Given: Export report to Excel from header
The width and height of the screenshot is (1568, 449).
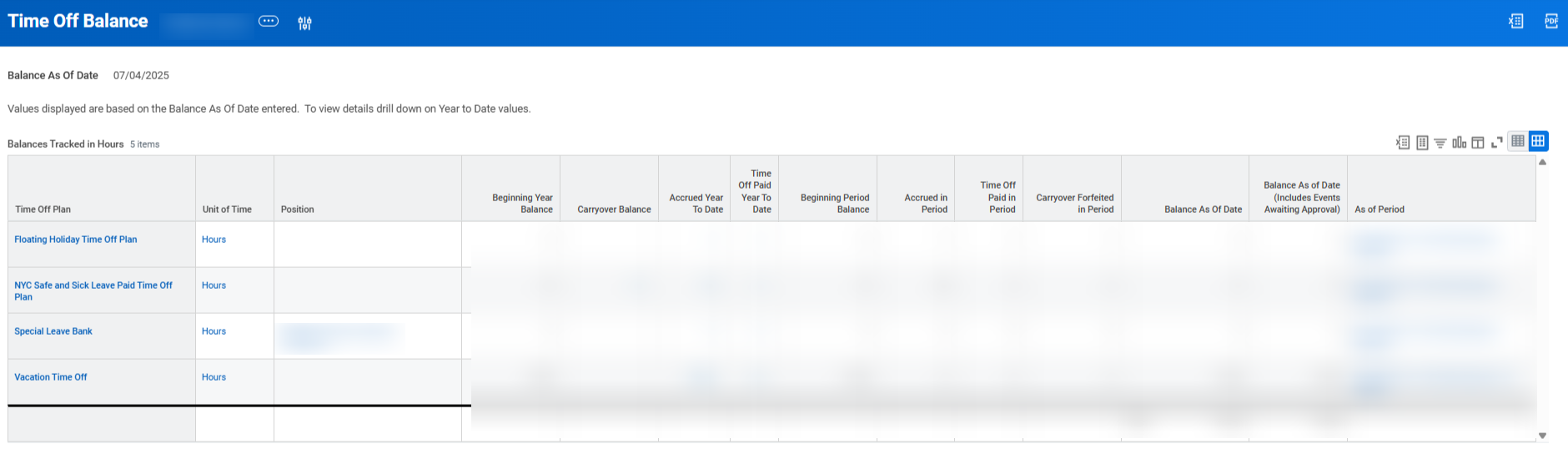Looking at the screenshot, I should point(1515,22).
